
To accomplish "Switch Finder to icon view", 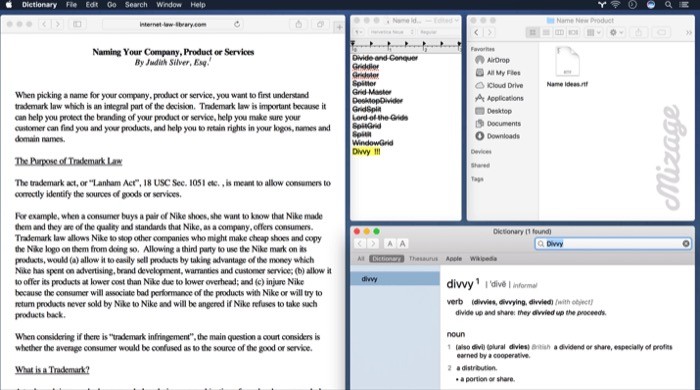I will tap(532, 32).
